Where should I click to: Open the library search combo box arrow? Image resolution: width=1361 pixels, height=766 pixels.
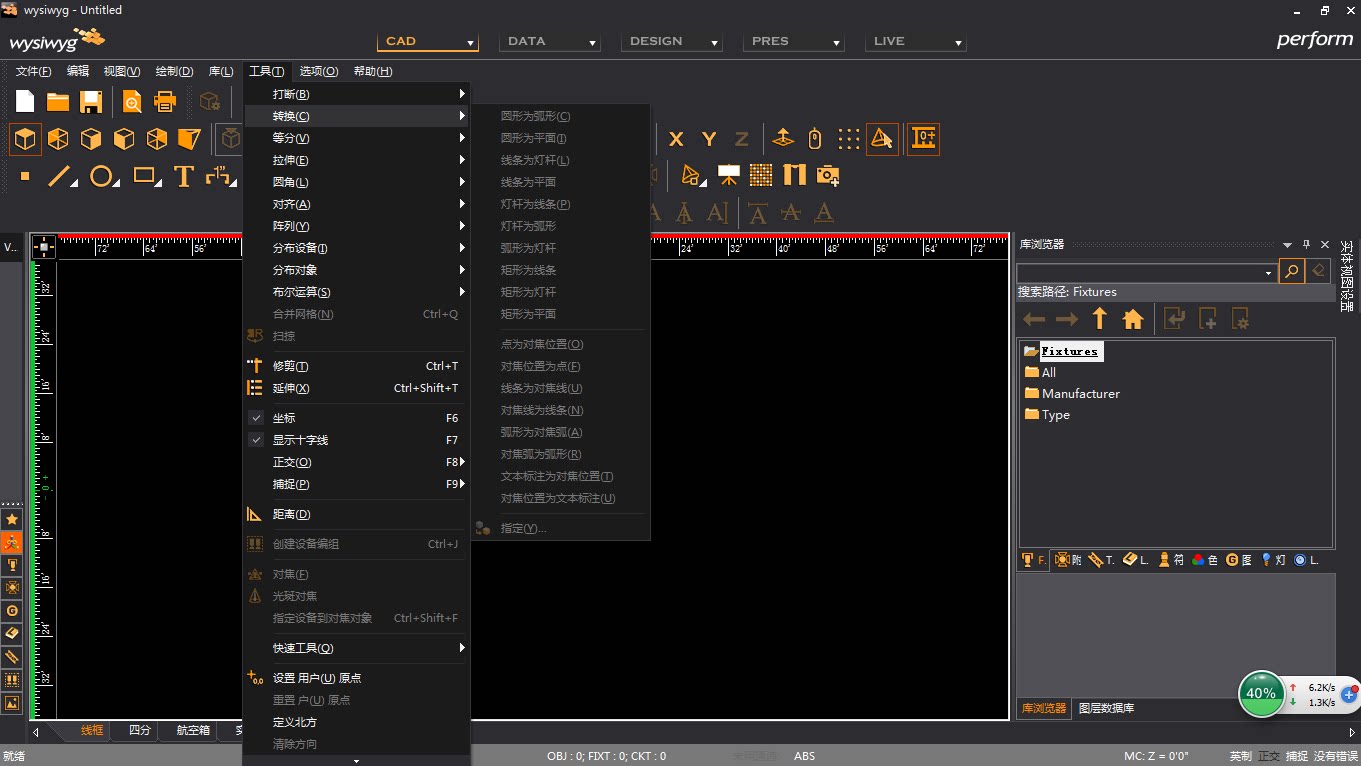(1268, 273)
